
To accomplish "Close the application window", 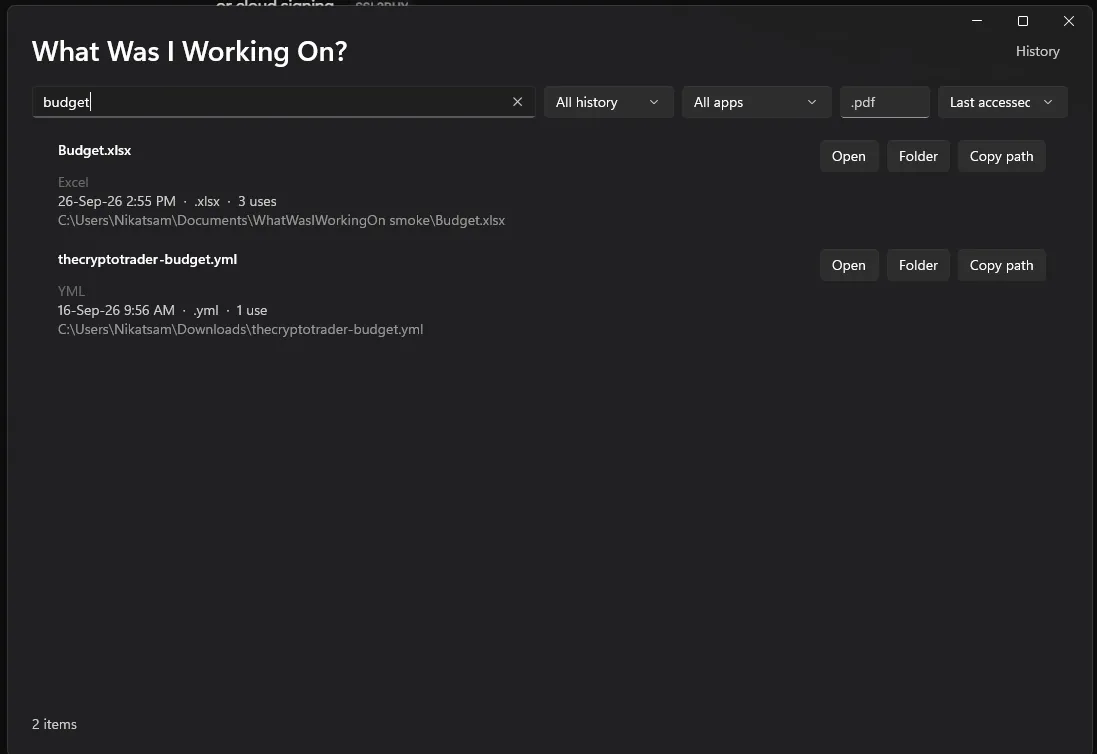I will pos(1068,21).
